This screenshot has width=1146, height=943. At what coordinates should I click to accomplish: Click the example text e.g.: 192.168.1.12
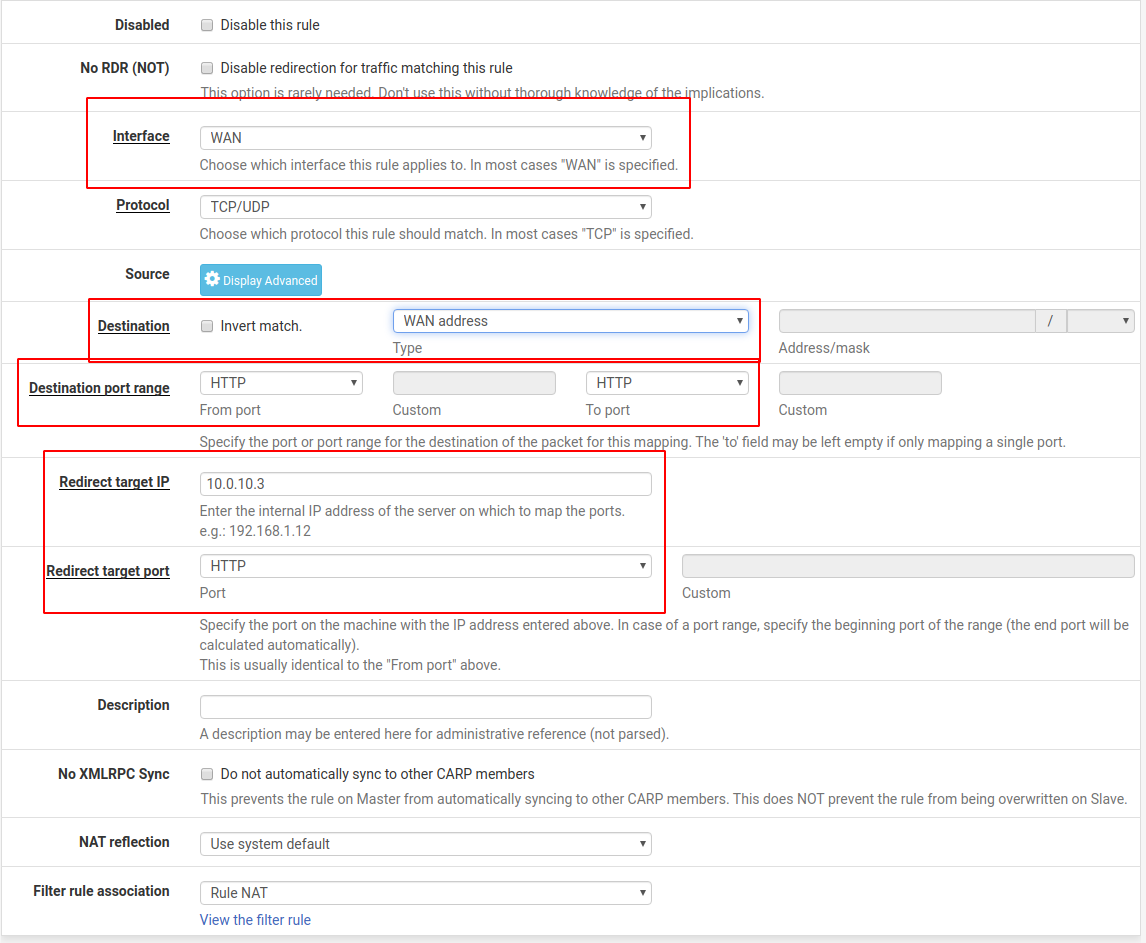click(x=255, y=531)
